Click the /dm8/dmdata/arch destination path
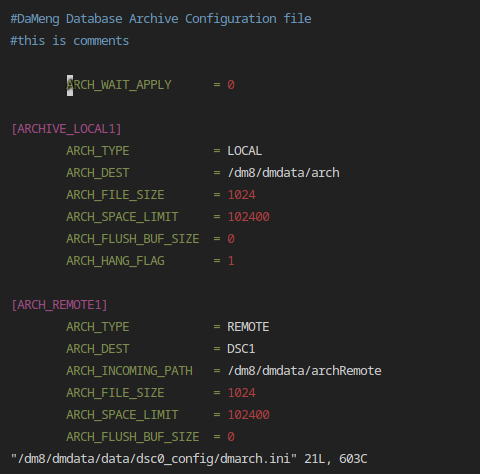The image size is (480, 474). (x=283, y=173)
